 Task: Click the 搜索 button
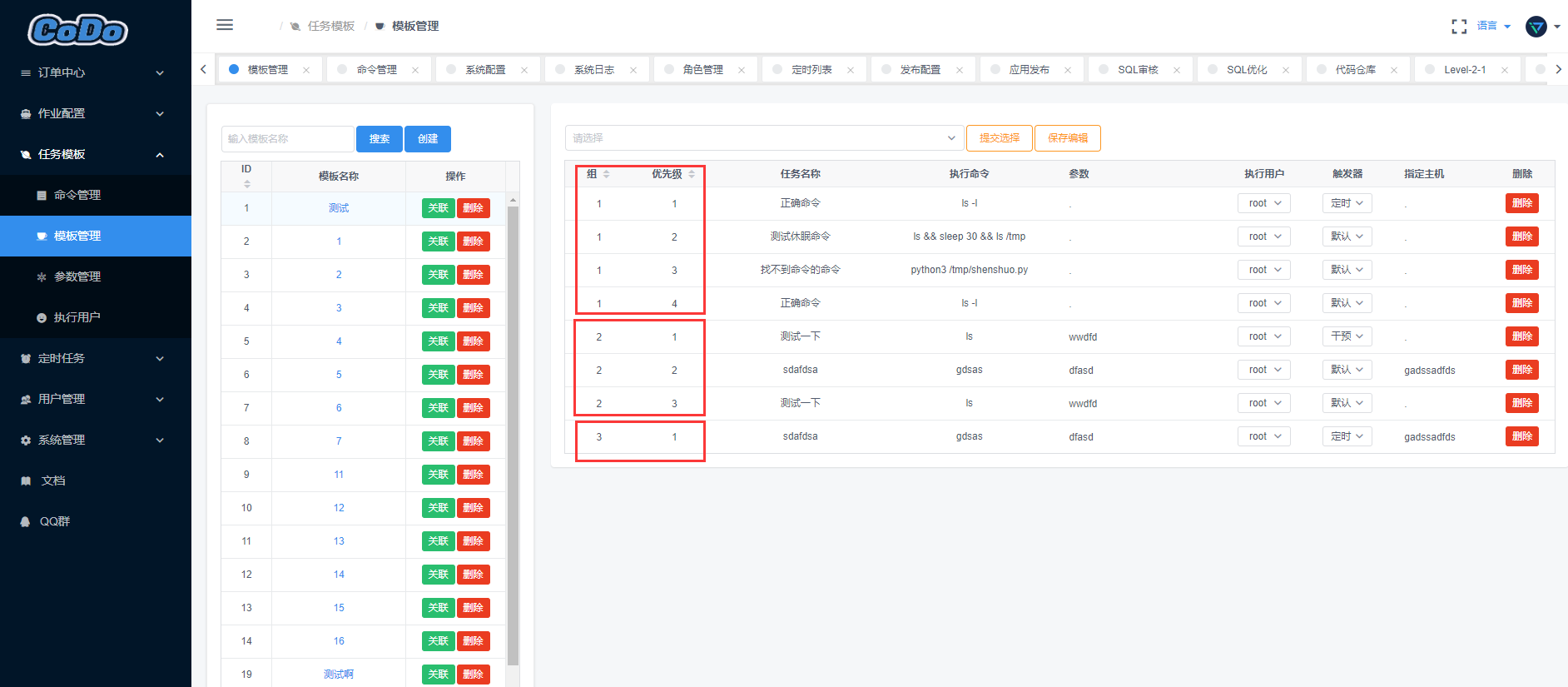coord(380,139)
